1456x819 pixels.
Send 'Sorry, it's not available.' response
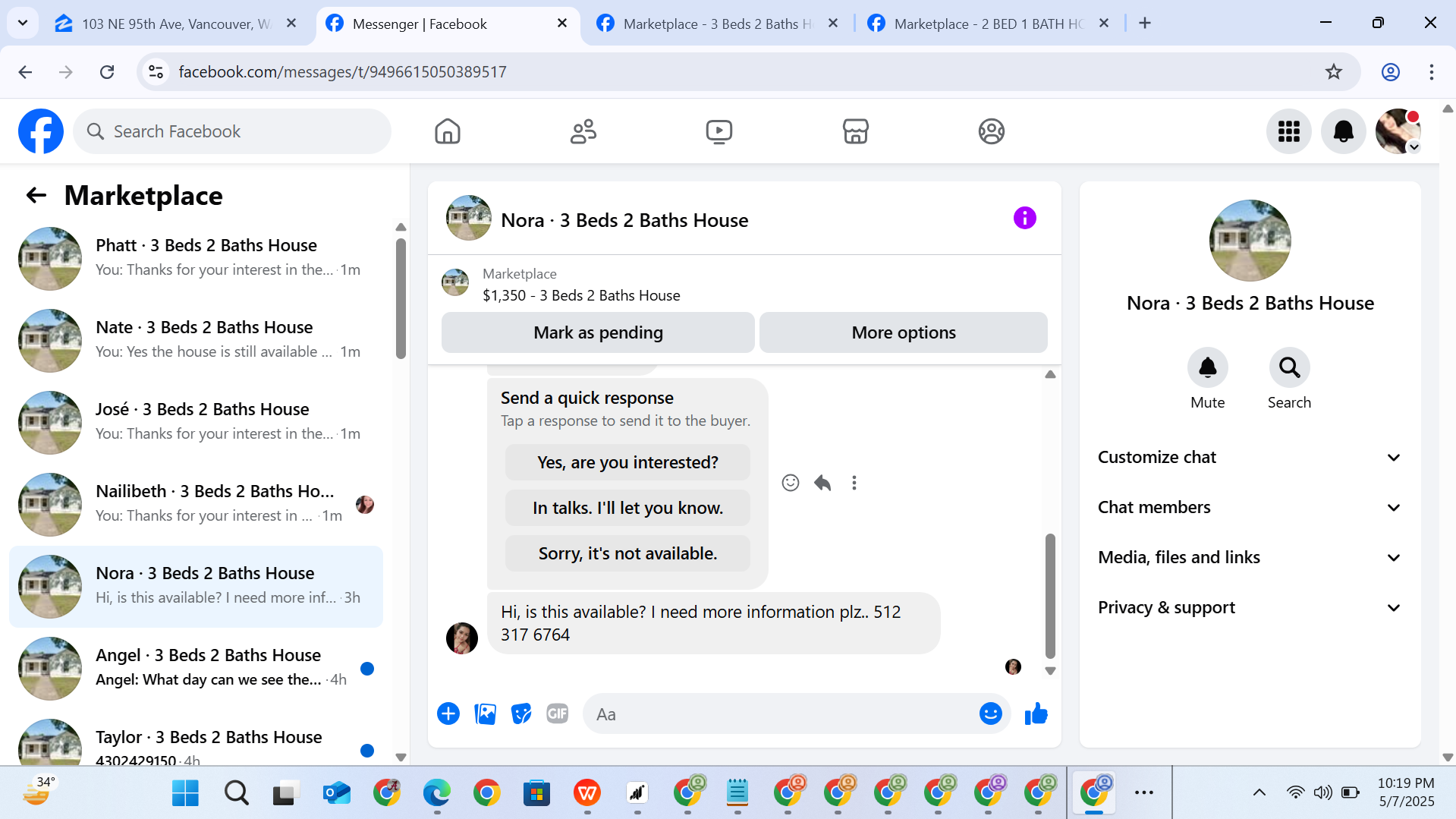pyautogui.click(x=627, y=553)
